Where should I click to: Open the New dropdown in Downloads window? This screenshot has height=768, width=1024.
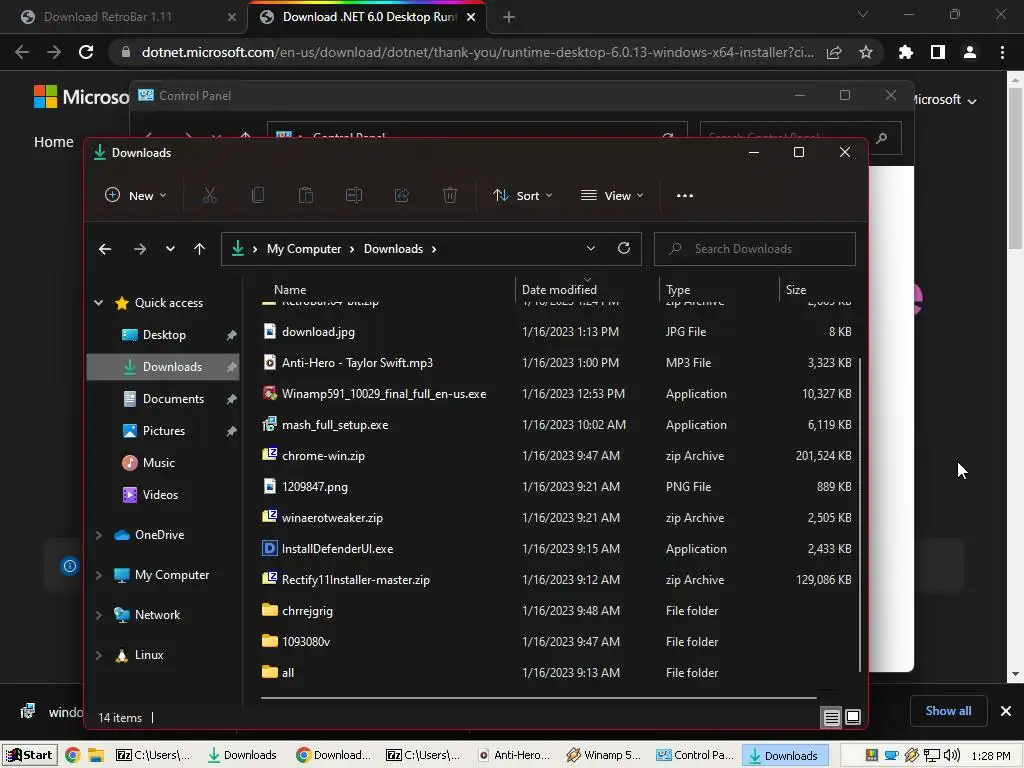(x=136, y=195)
